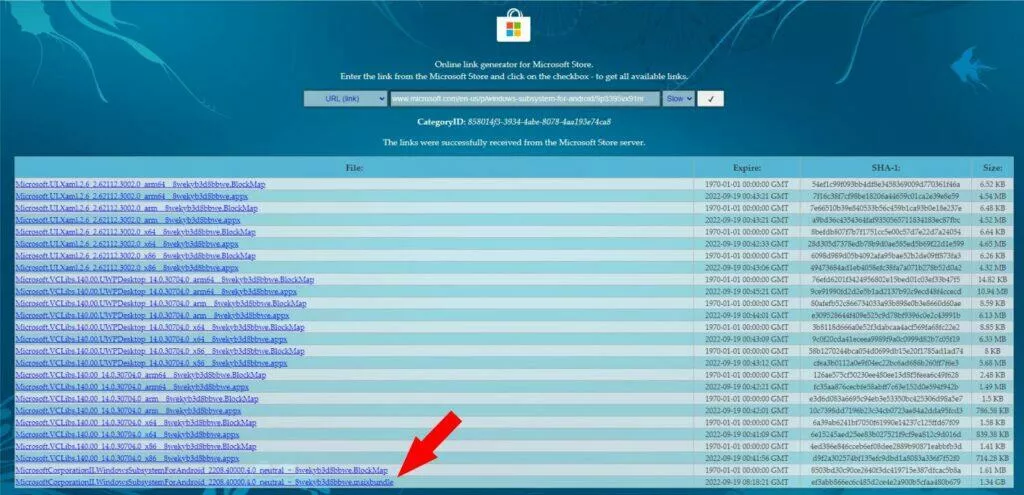
Task: Open the WindowsSubsystemForAndroid BlockMap link
Action: tap(201, 470)
